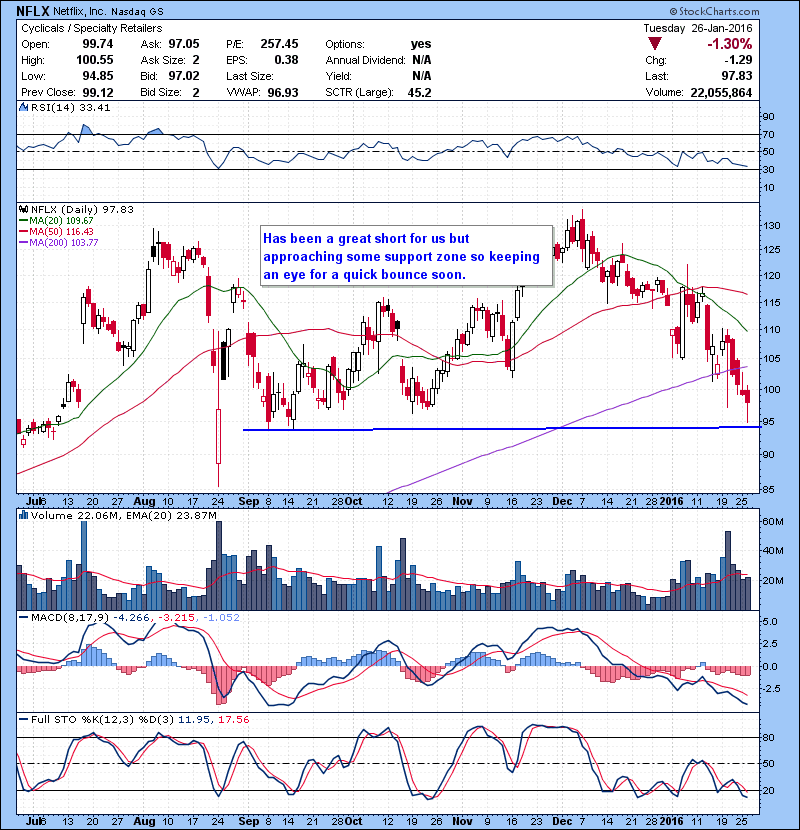Click the 60M volume axis label
The image size is (800, 830).
772,521
